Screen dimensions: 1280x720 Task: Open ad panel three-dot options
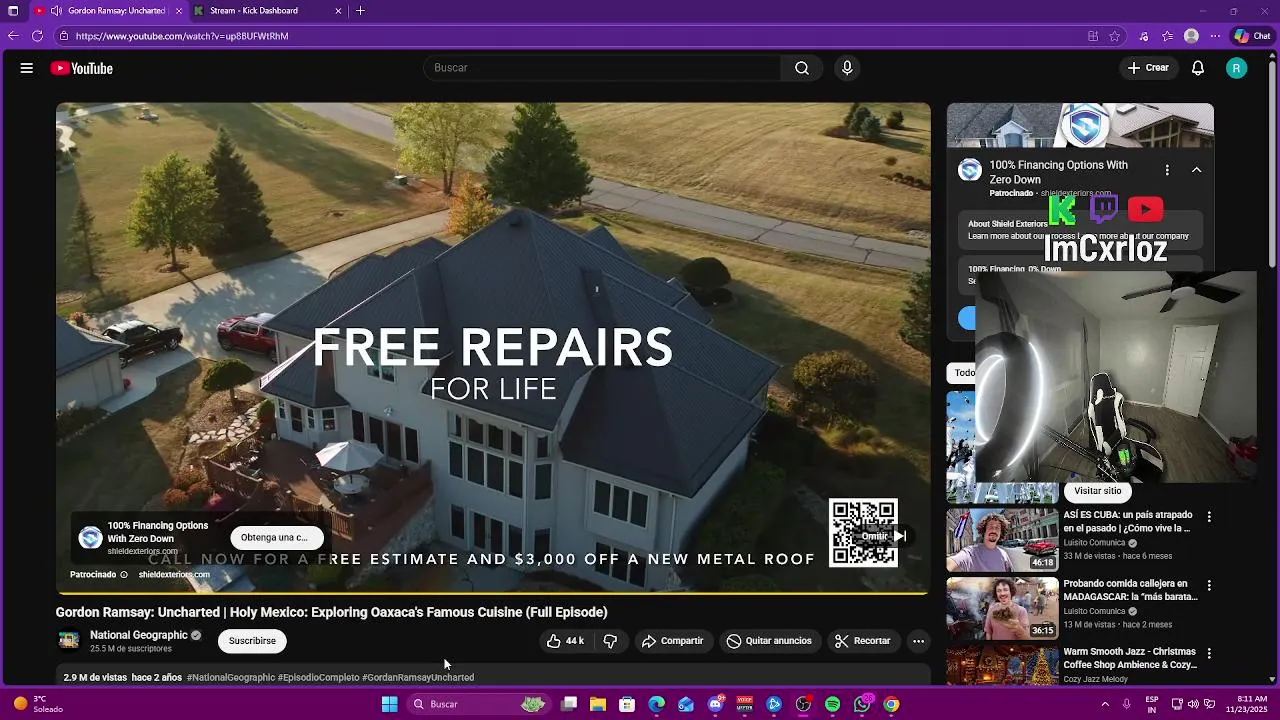1167,170
